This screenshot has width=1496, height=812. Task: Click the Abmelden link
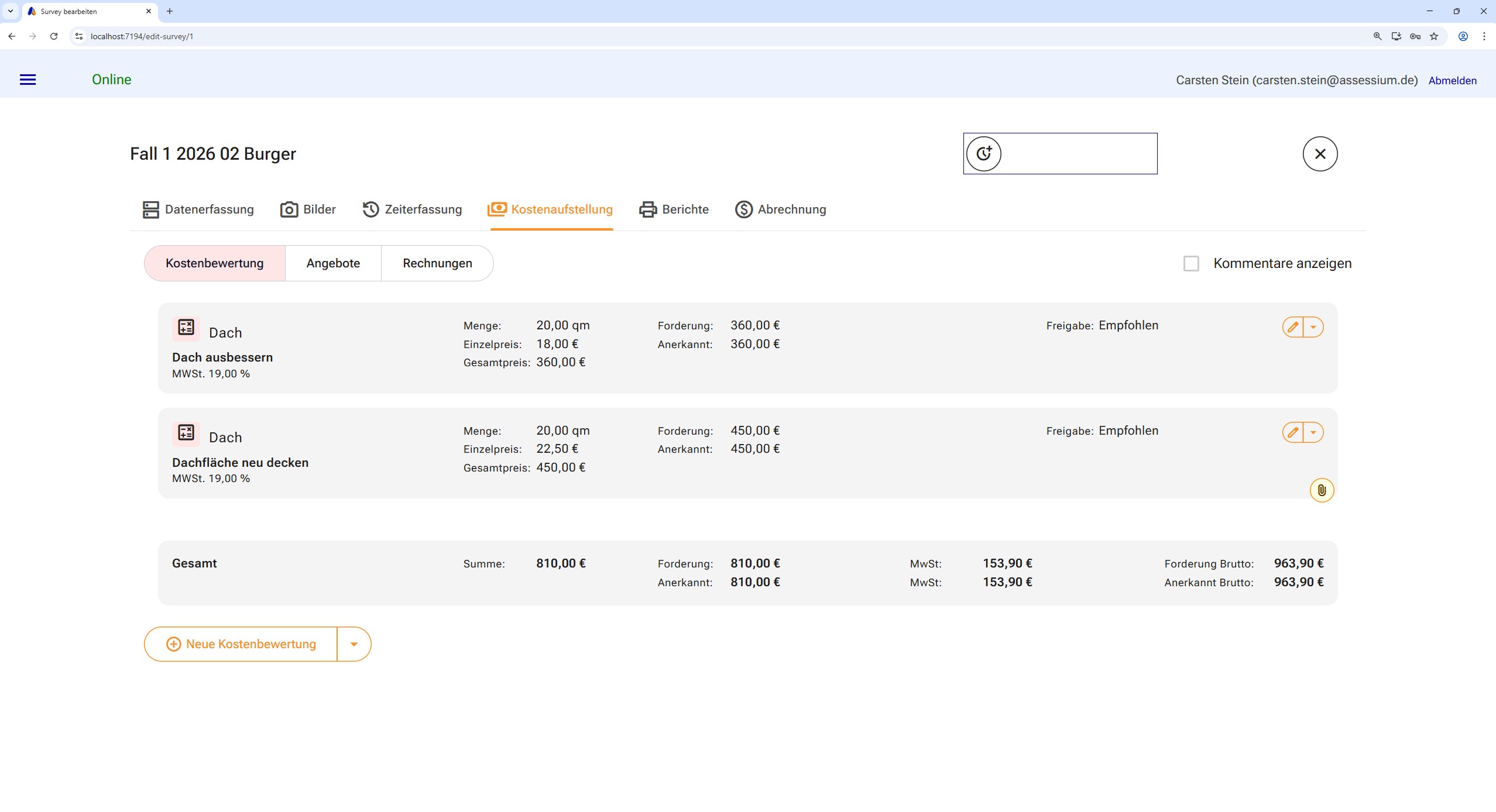pos(1452,81)
